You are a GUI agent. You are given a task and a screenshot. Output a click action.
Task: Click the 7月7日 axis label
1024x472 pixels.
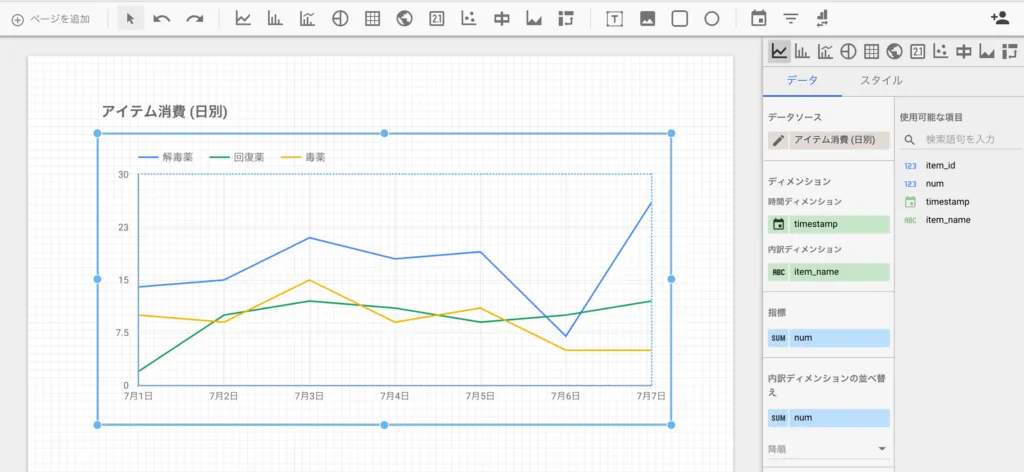click(651, 396)
